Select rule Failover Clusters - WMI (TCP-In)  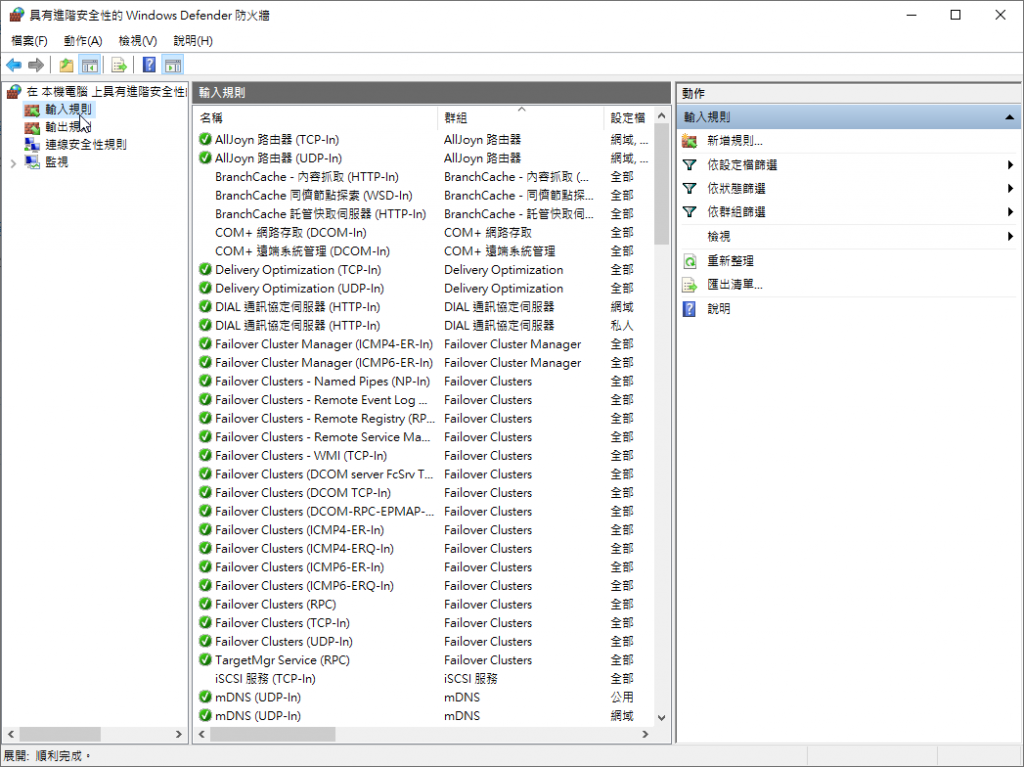[x=300, y=455]
